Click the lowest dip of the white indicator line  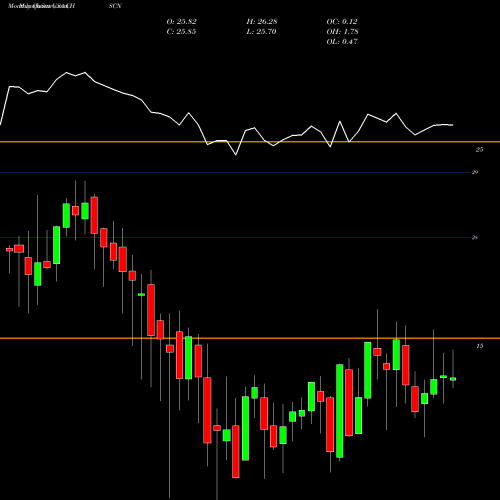[x=236, y=155]
